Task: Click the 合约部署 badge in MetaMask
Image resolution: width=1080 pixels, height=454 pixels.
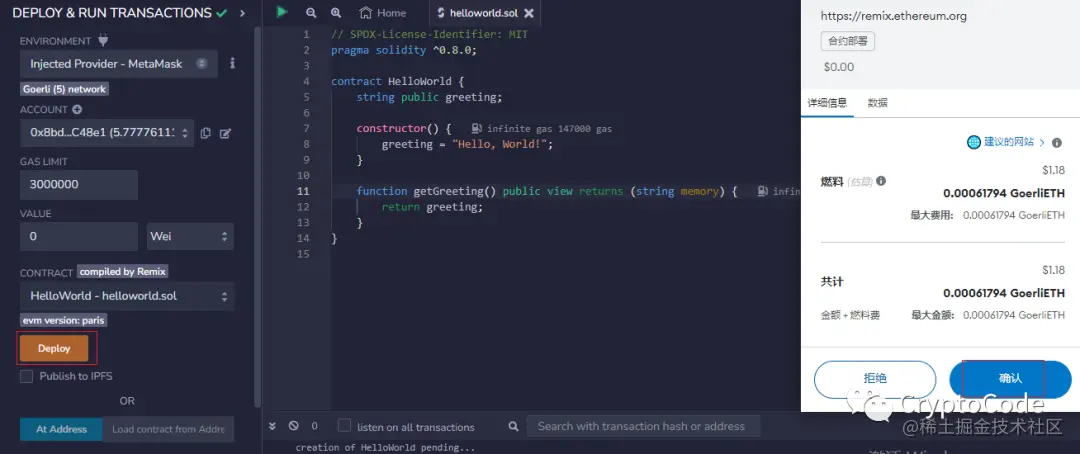Action: 848,41
